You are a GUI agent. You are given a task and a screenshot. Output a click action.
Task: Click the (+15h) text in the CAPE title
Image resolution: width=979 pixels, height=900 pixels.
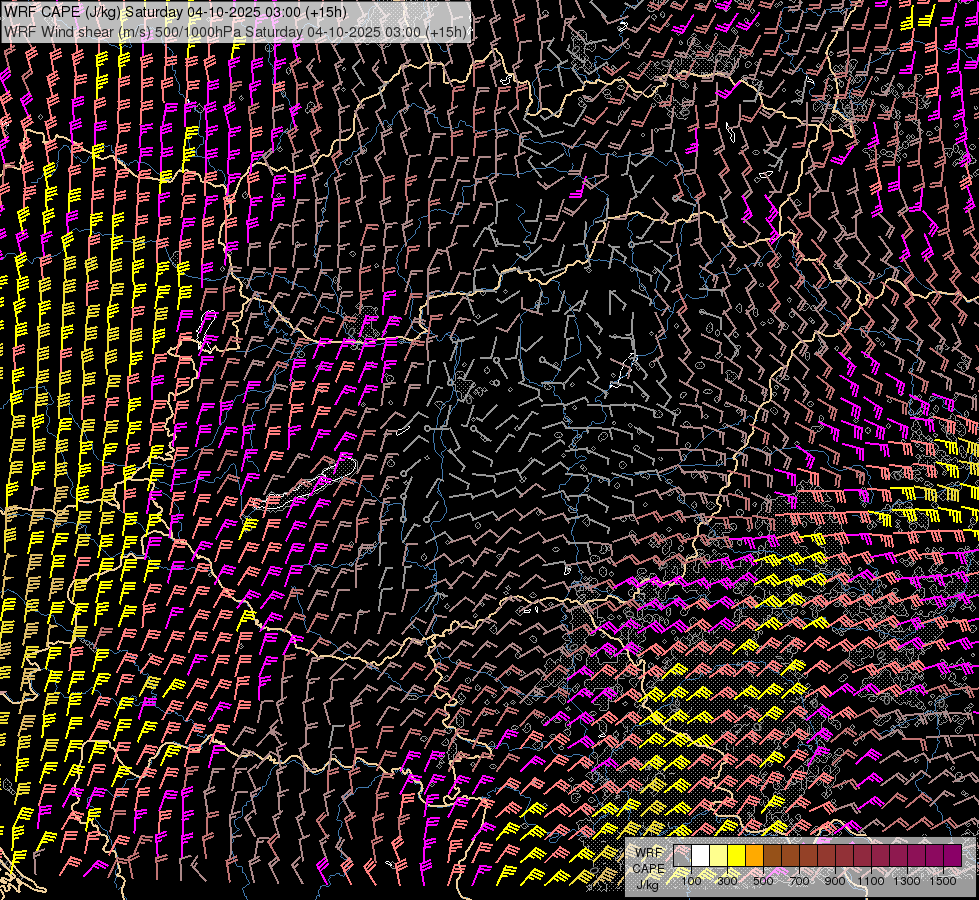[327, 13]
